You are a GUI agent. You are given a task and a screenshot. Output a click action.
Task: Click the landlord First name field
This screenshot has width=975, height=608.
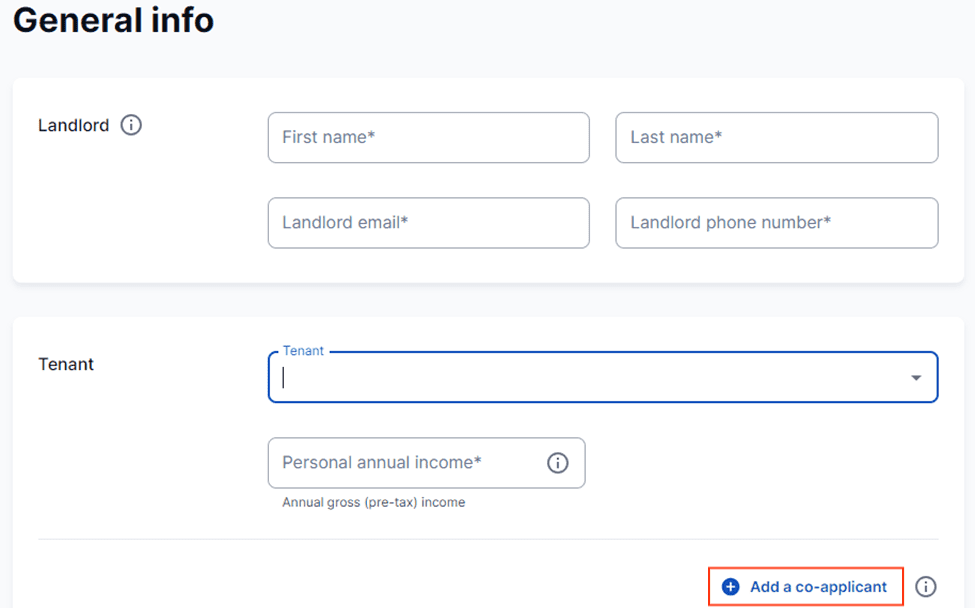(428, 137)
